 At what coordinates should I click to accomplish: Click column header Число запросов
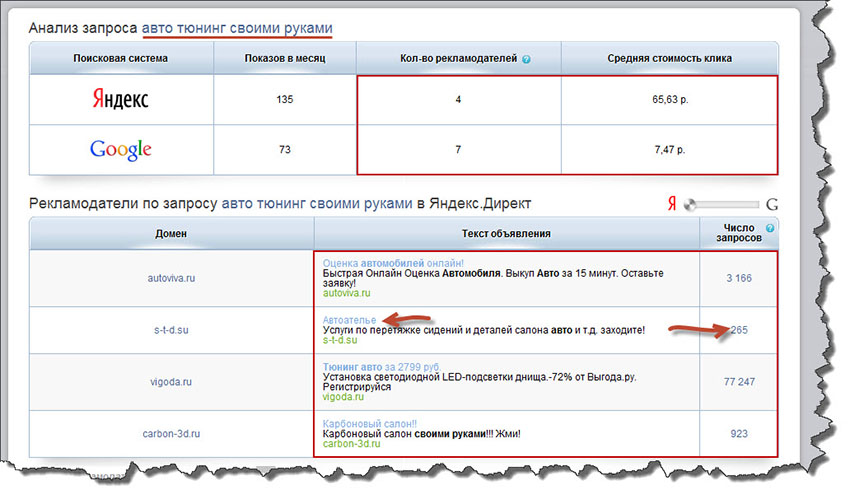point(739,233)
